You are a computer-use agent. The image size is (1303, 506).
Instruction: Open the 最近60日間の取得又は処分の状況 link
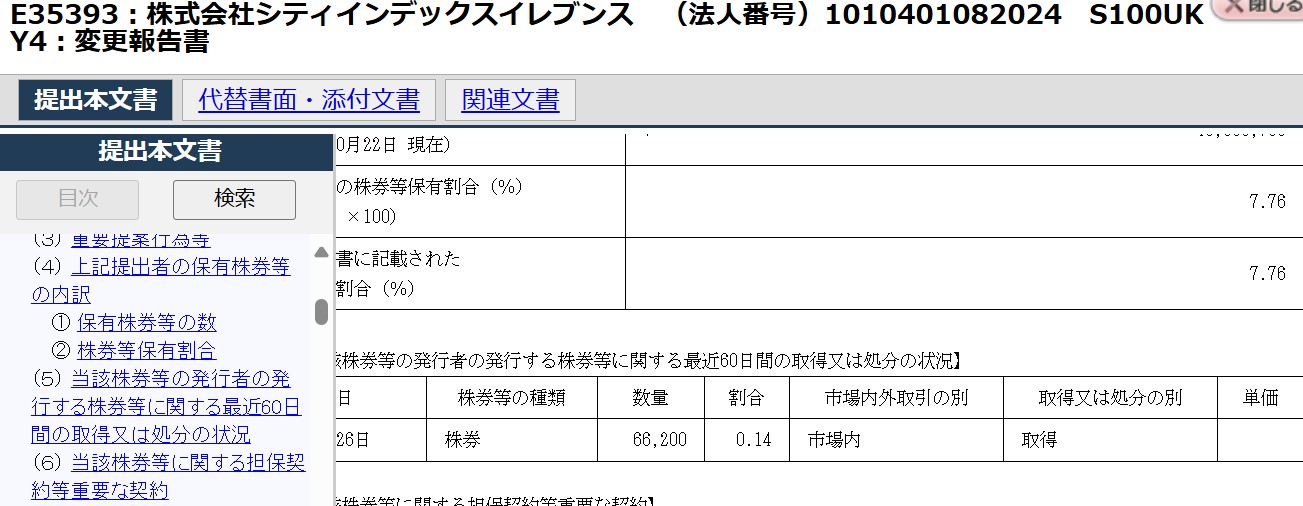pos(166,407)
